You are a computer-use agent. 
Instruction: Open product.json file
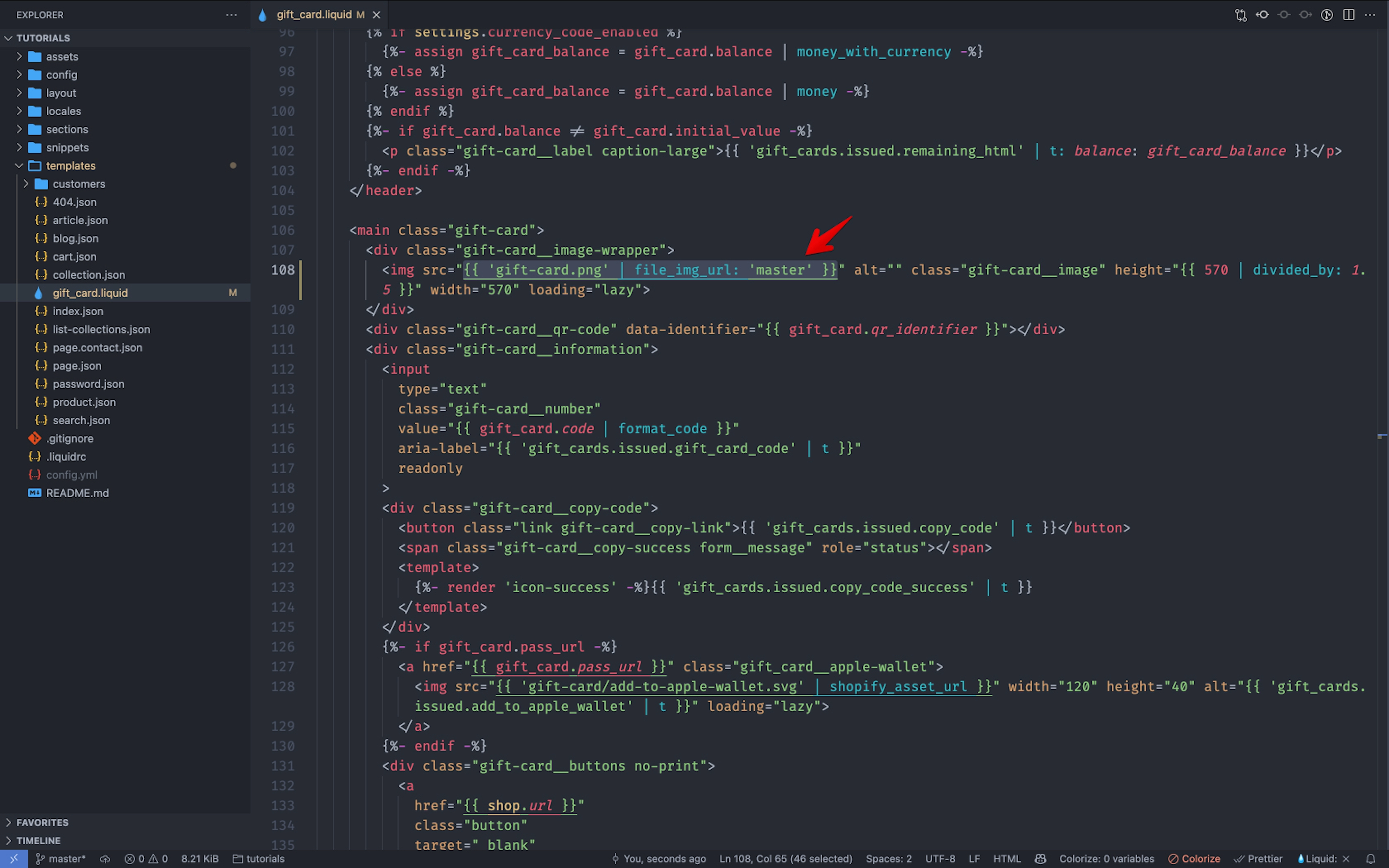(x=125, y=402)
